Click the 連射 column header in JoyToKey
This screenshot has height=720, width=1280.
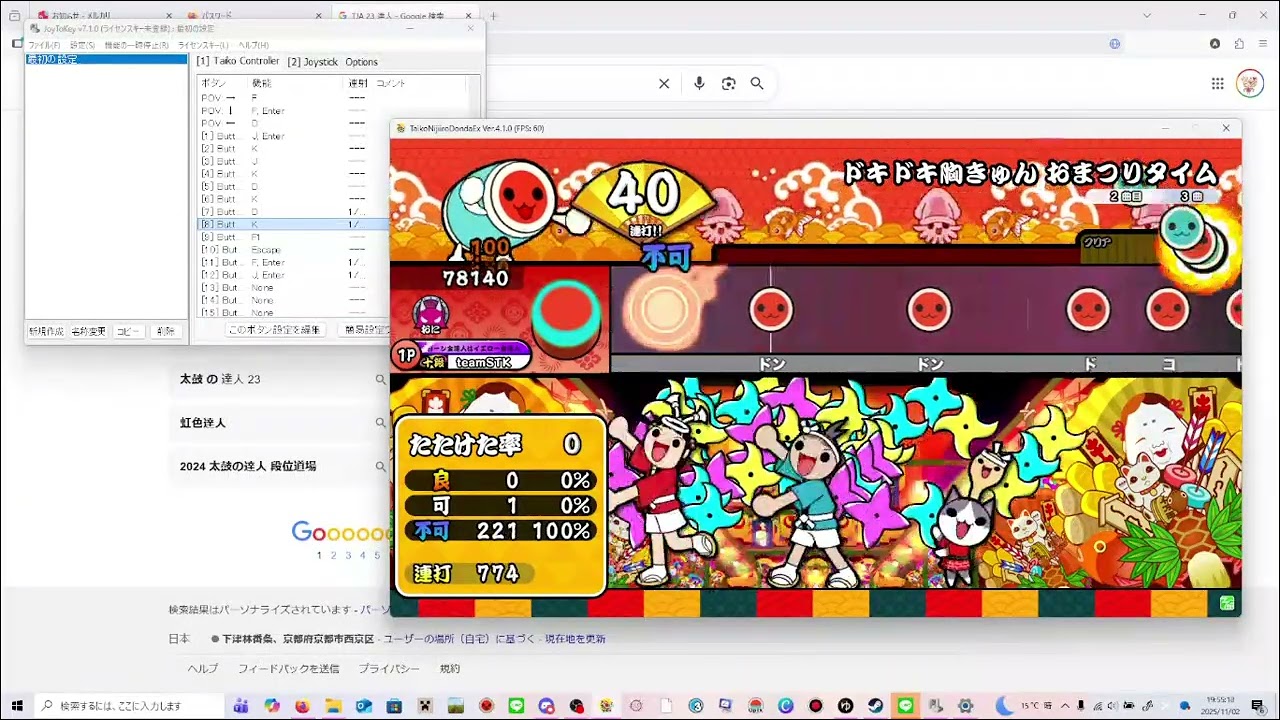(x=358, y=83)
